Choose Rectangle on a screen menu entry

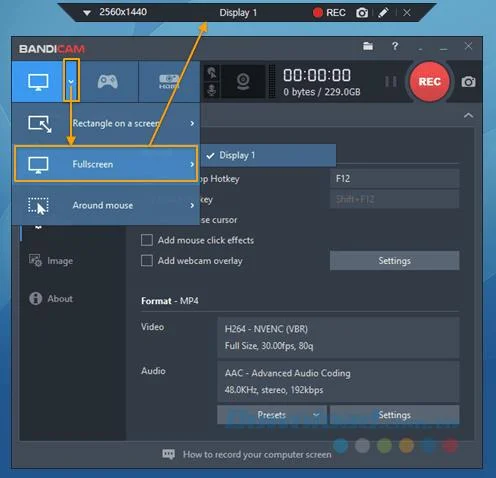pos(106,123)
